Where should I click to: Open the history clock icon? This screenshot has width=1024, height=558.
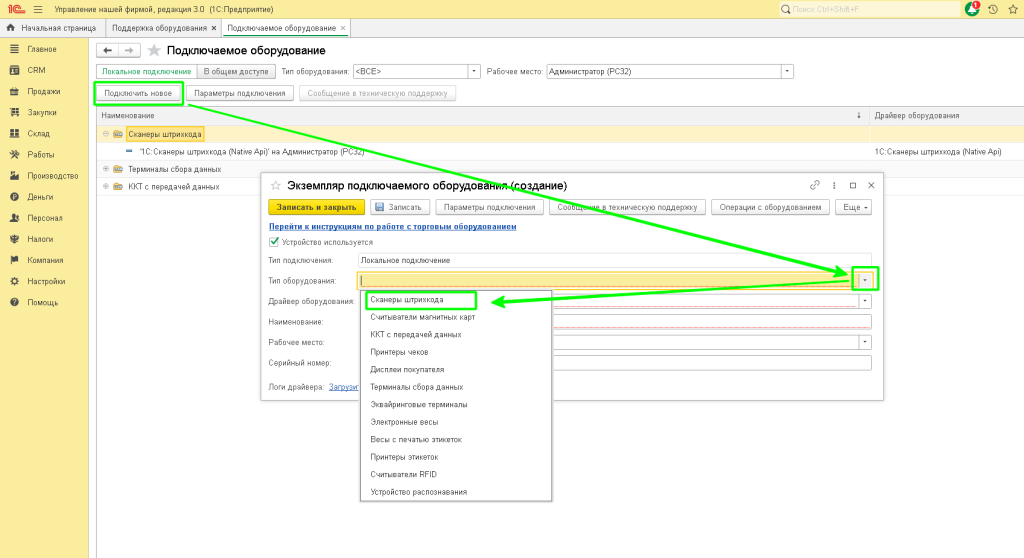click(x=993, y=9)
